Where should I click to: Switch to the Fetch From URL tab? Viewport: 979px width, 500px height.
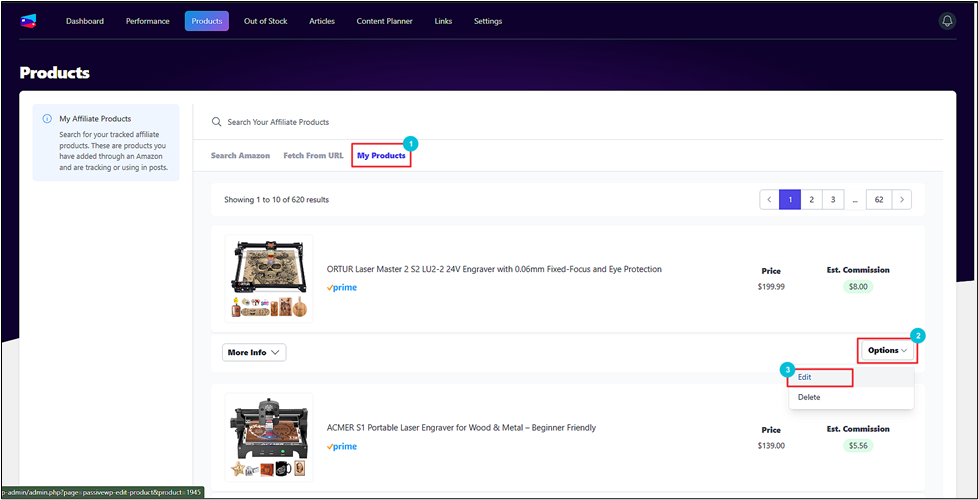point(313,156)
